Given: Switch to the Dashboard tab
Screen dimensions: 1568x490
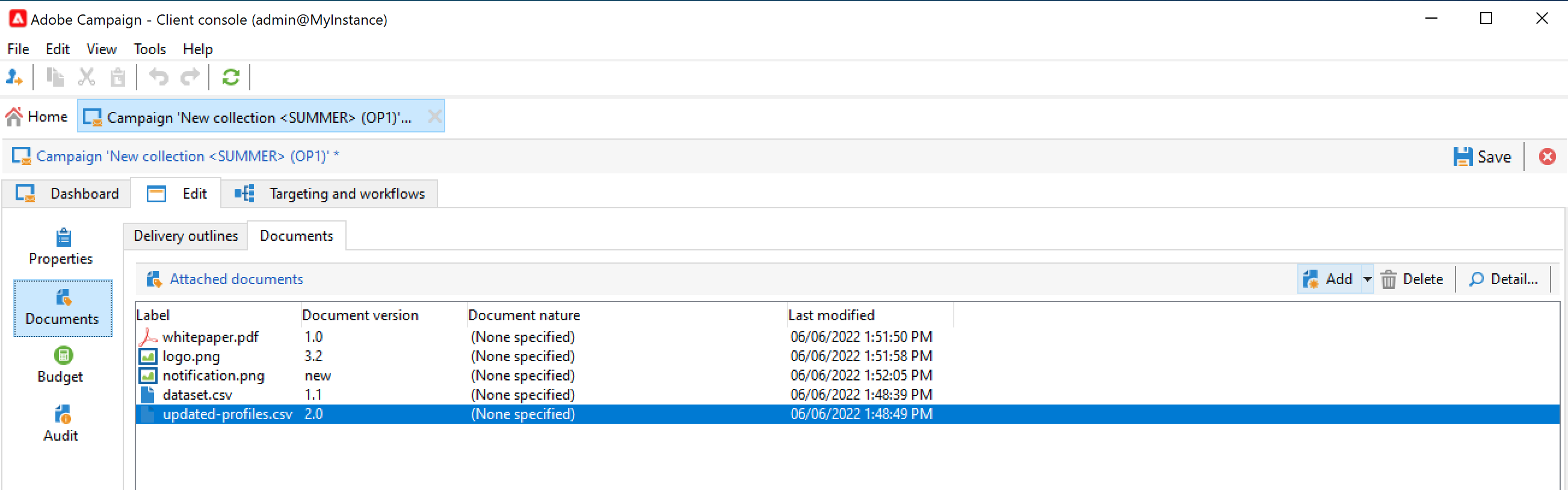Looking at the screenshot, I should 67,194.
